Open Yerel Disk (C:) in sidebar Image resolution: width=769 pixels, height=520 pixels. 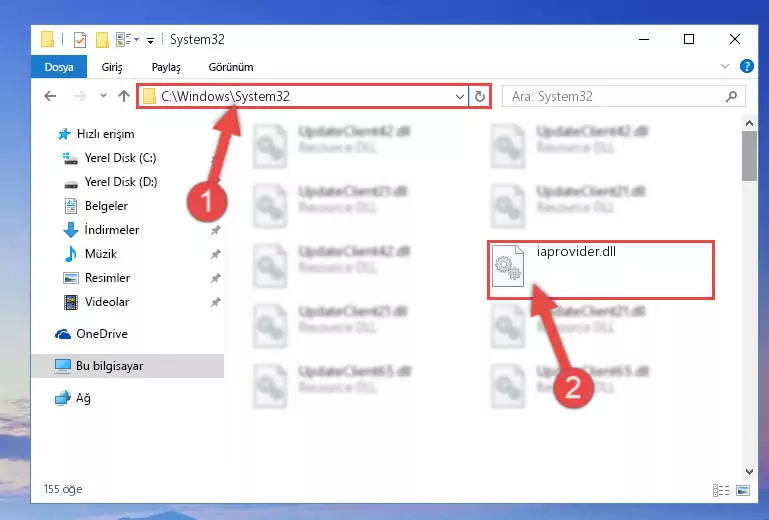tap(120, 158)
